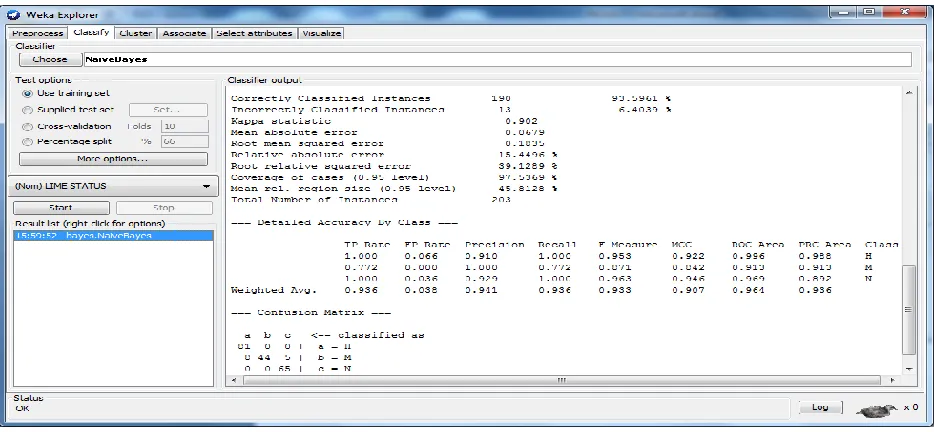
Task: Click the output horizontal scrollbar thumb
Action: click(561, 380)
